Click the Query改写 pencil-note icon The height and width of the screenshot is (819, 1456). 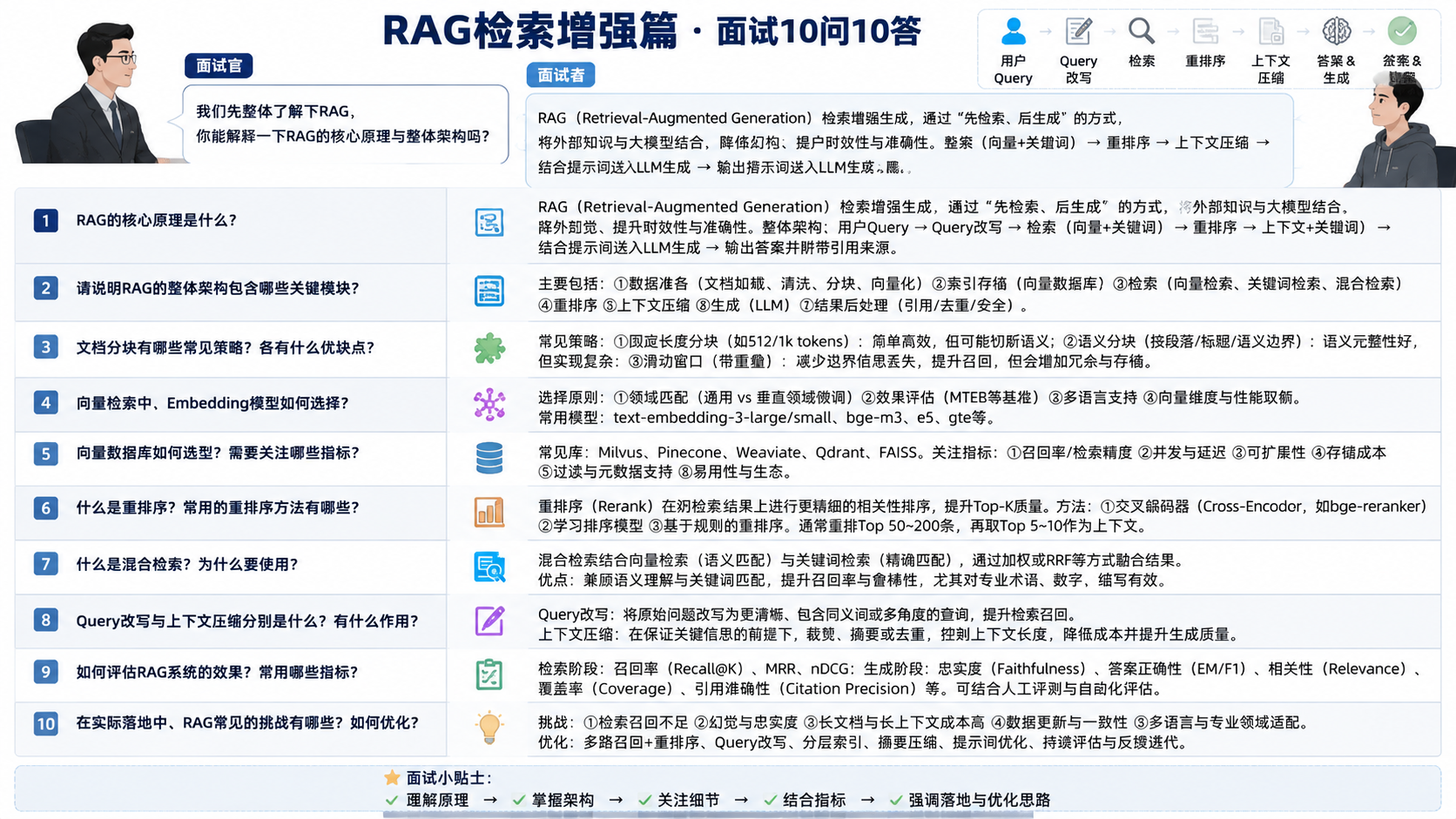[x=1078, y=31]
